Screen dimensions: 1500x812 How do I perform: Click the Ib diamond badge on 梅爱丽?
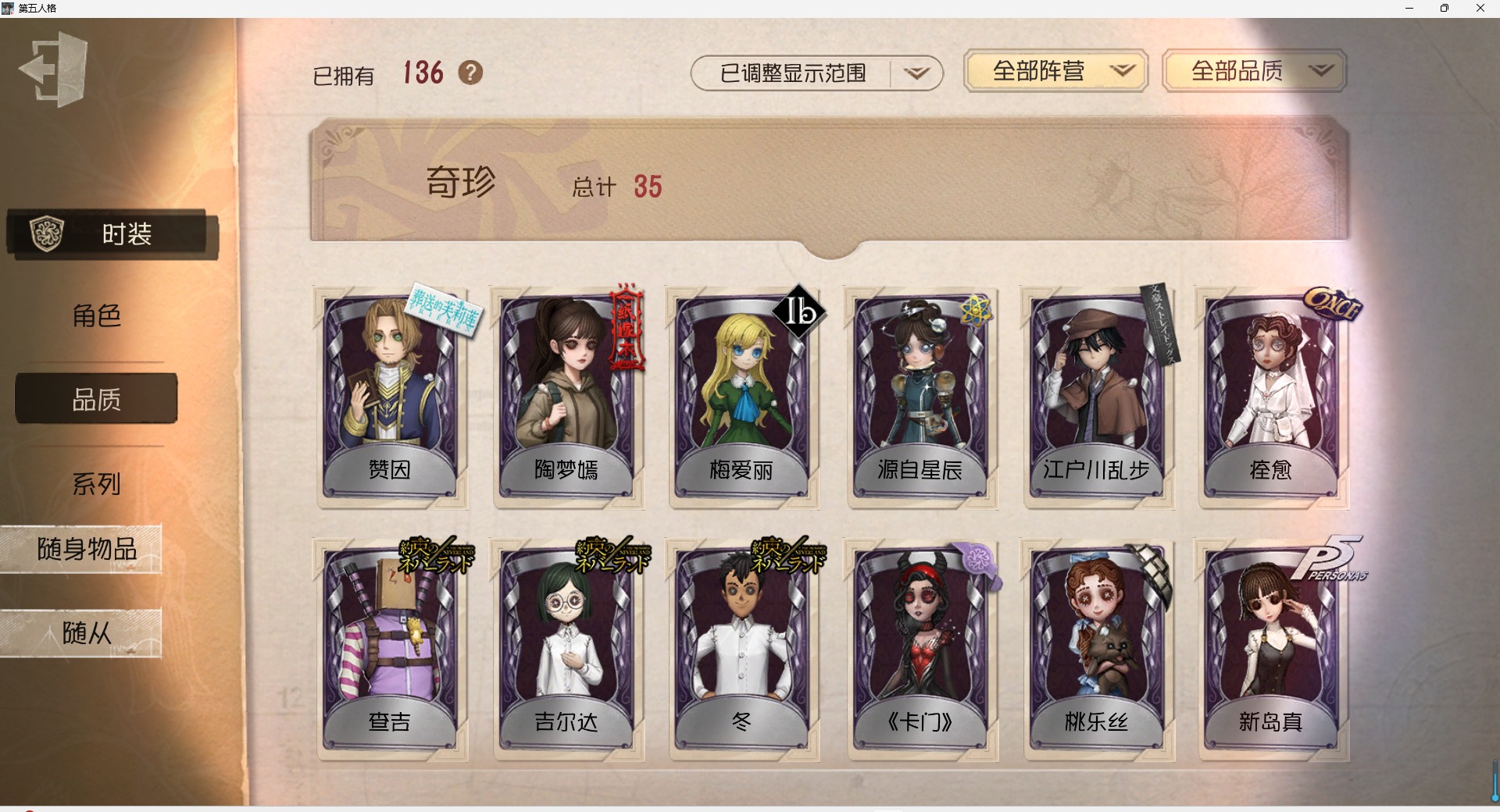point(799,312)
